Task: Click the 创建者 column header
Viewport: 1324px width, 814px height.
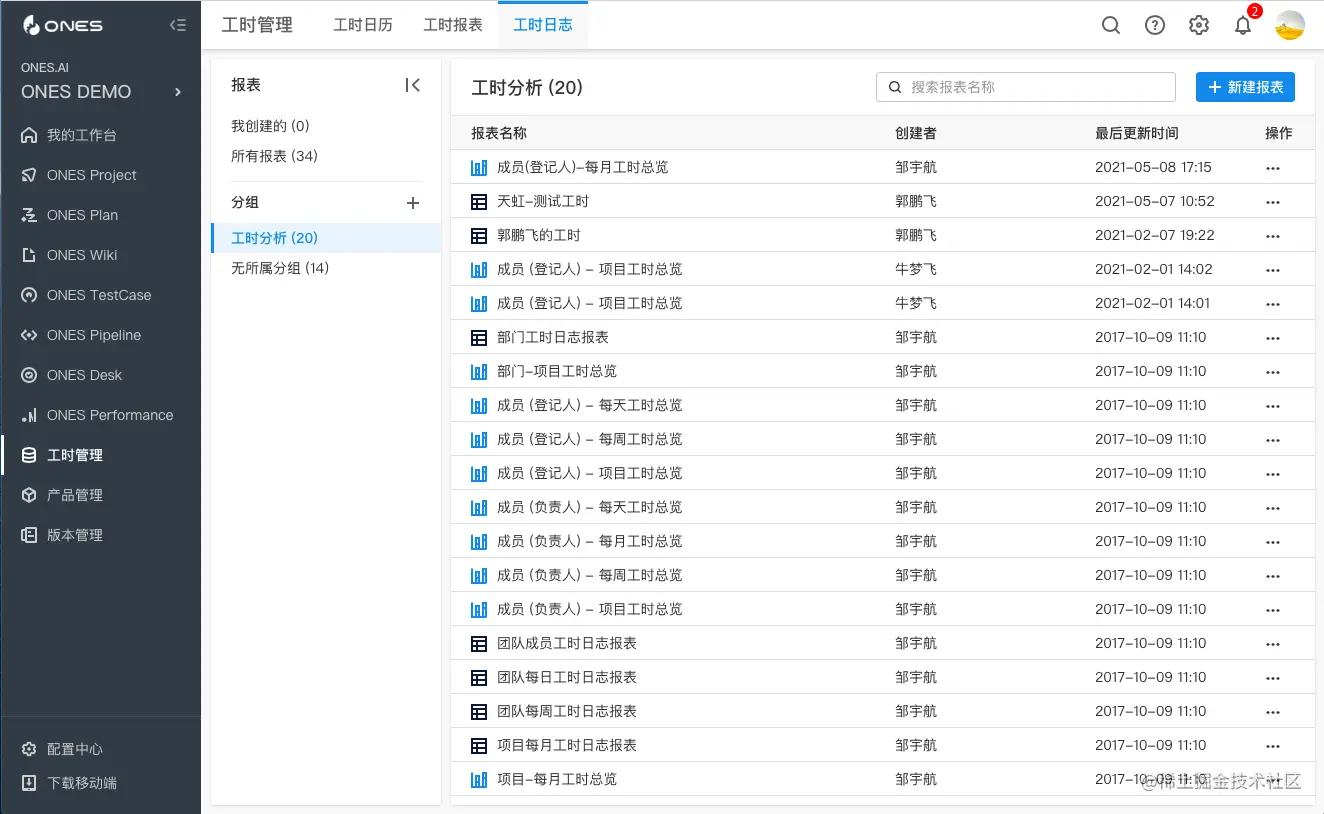Action: tap(916, 133)
